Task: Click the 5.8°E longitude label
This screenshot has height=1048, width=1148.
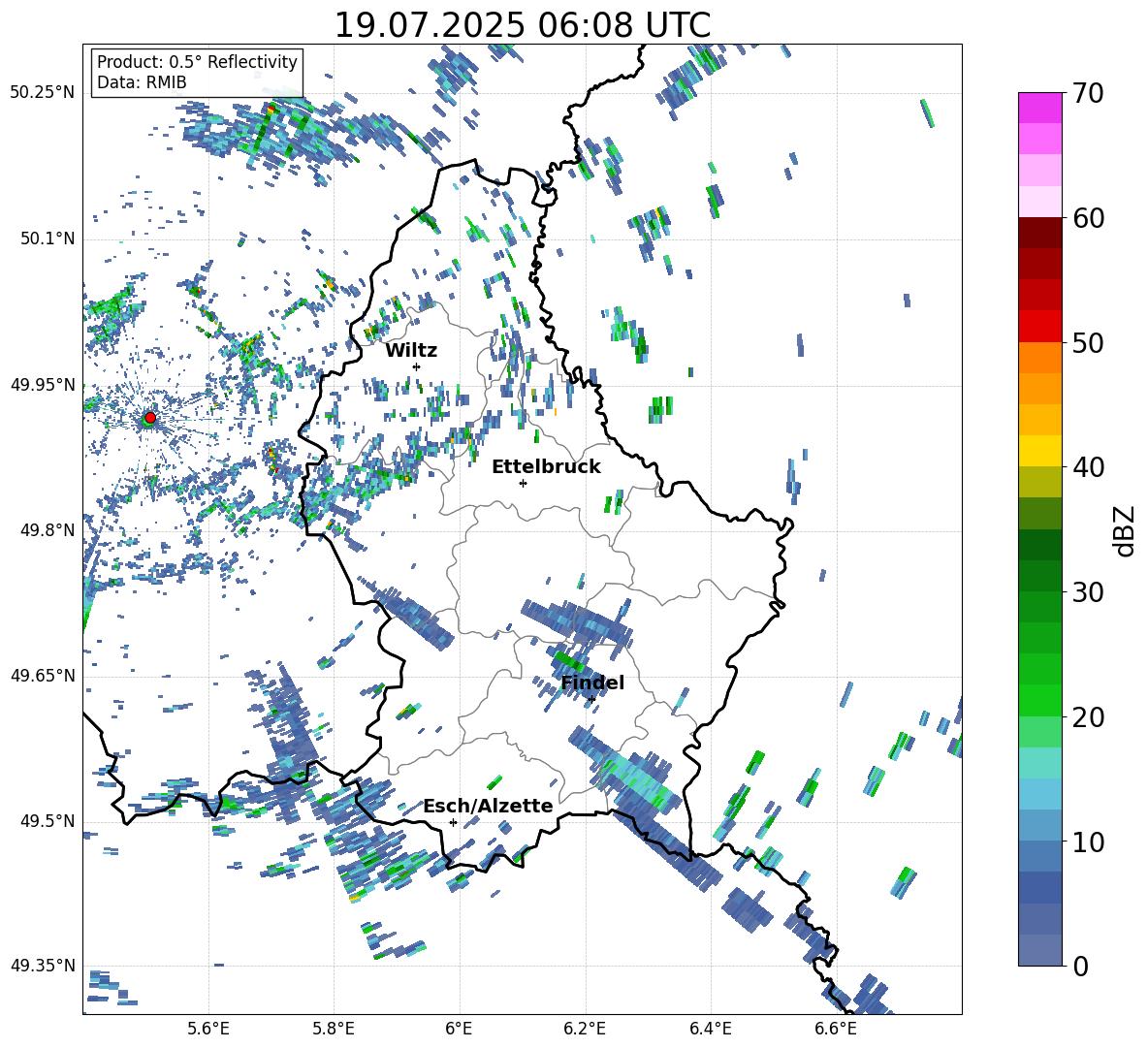Action: pyautogui.click(x=334, y=1030)
